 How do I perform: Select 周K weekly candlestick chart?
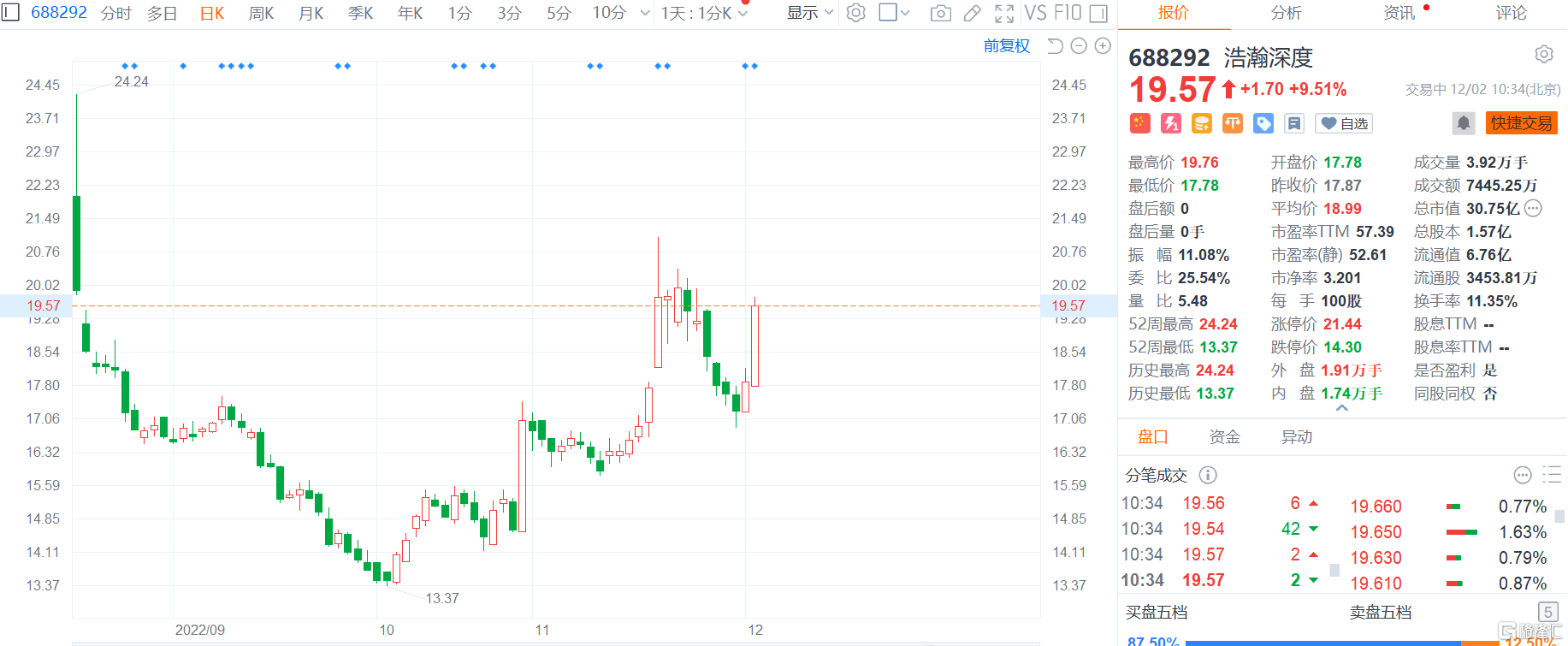[262, 13]
